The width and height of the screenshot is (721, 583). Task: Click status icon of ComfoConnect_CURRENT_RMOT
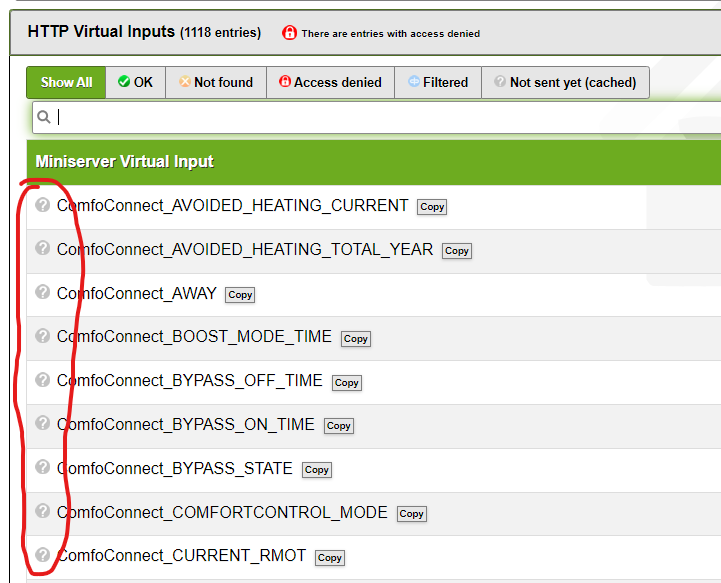[43, 554]
